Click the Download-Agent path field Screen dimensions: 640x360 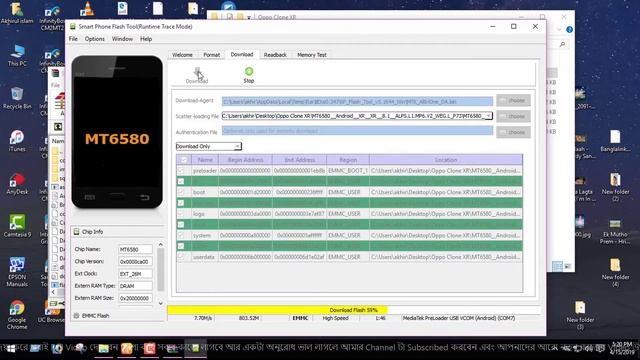coord(357,101)
